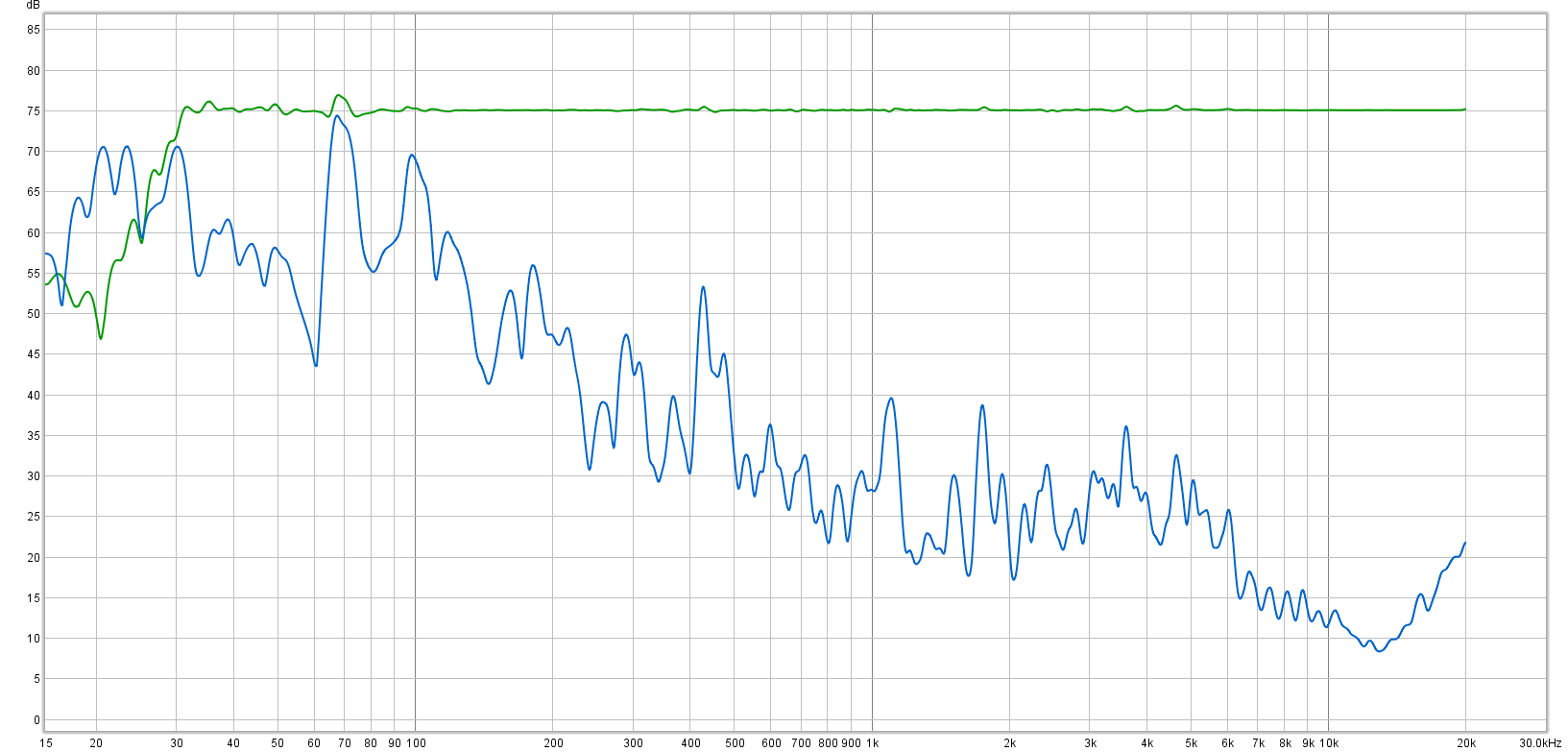This screenshot has width=1568, height=752.
Task: Select the 100 Hz frequency axis label
Action: pyautogui.click(x=416, y=743)
